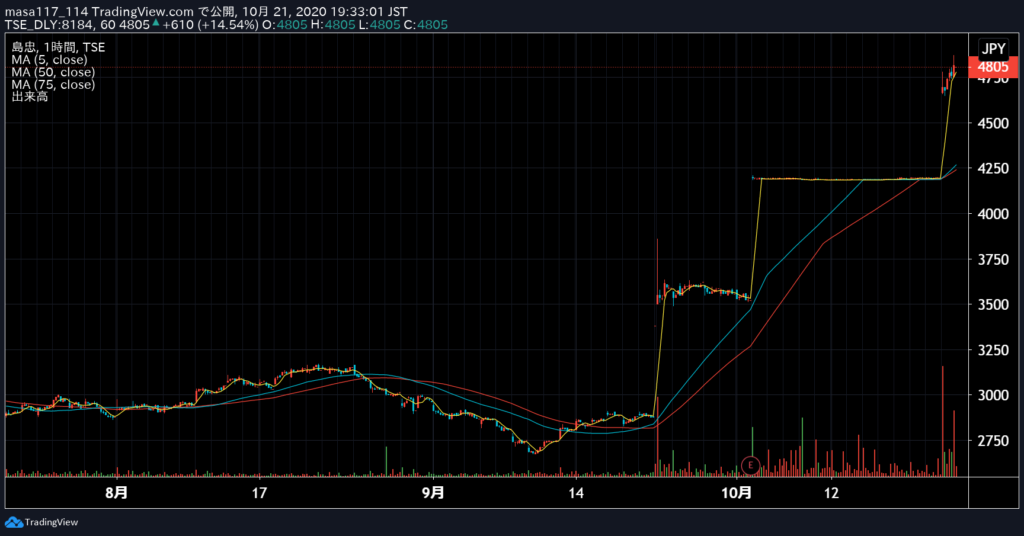Click the 9月 date axis label
Screen dimensions: 1024x536
pos(433,492)
